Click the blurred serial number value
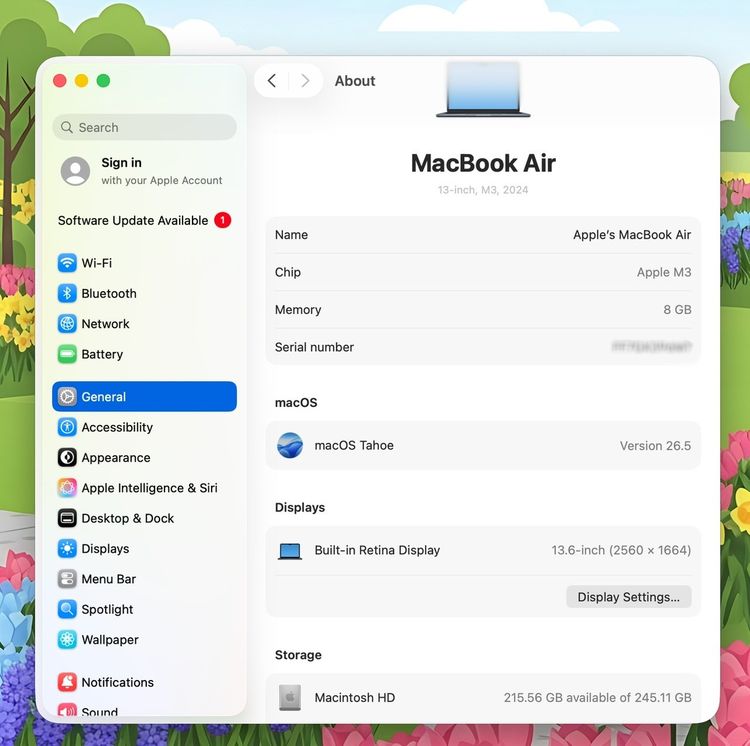Screen dimensions: 750x746 [x=651, y=347]
